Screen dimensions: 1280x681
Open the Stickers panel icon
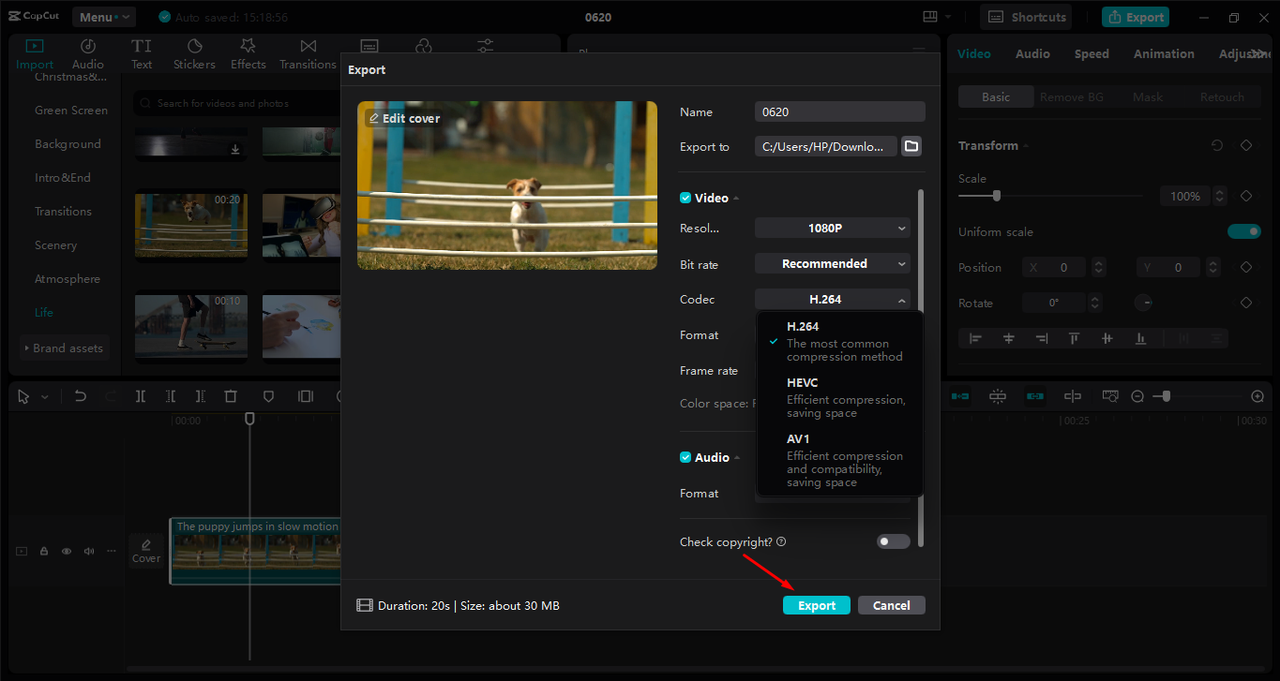click(195, 46)
